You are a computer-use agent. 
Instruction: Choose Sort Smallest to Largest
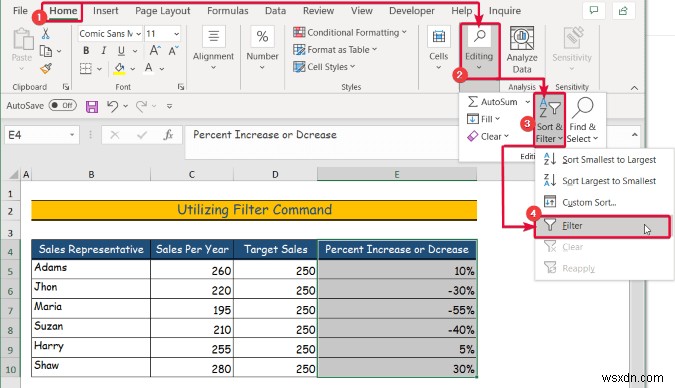[604, 160]
